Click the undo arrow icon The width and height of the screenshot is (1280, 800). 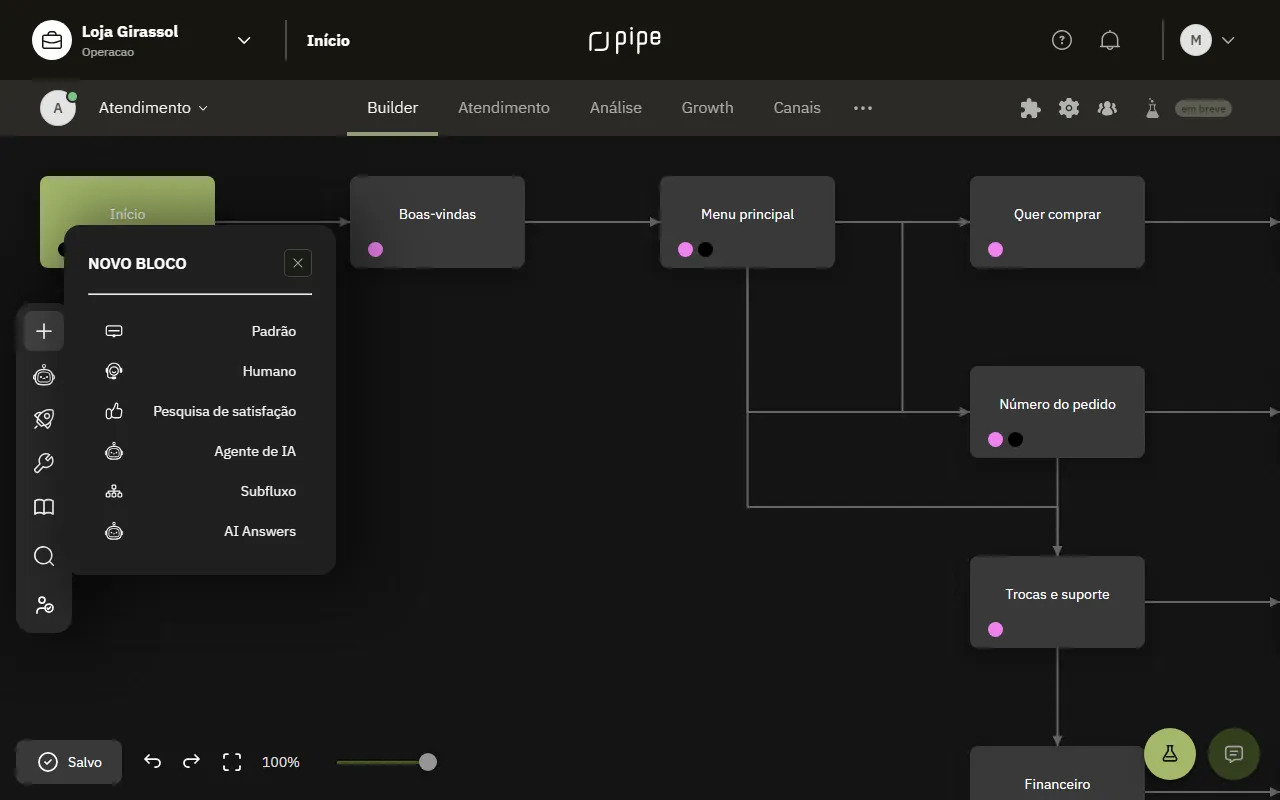pyautogui.click(x=152, y=762)
